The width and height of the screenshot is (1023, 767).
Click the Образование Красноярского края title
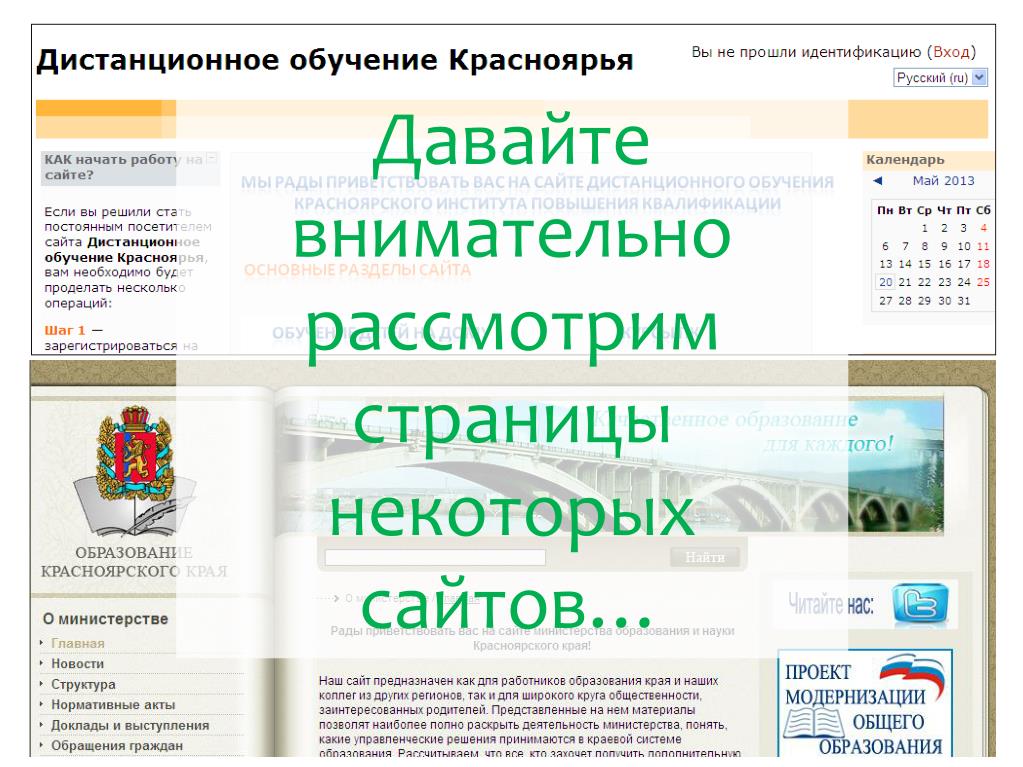pos(134,562)
